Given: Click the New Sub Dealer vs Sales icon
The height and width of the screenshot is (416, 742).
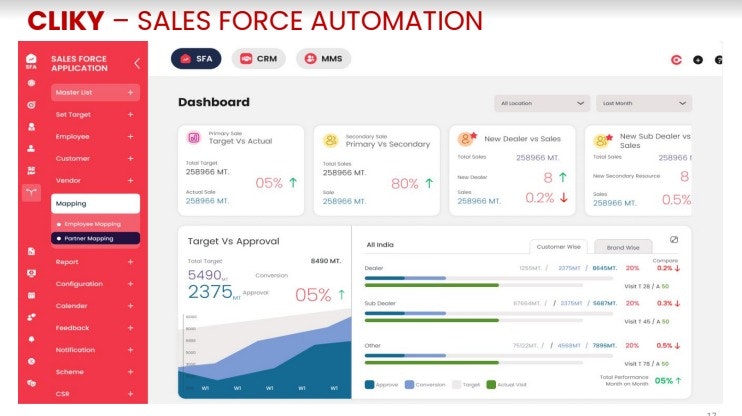Looking at the screenshot, I should tap(602, 140).
